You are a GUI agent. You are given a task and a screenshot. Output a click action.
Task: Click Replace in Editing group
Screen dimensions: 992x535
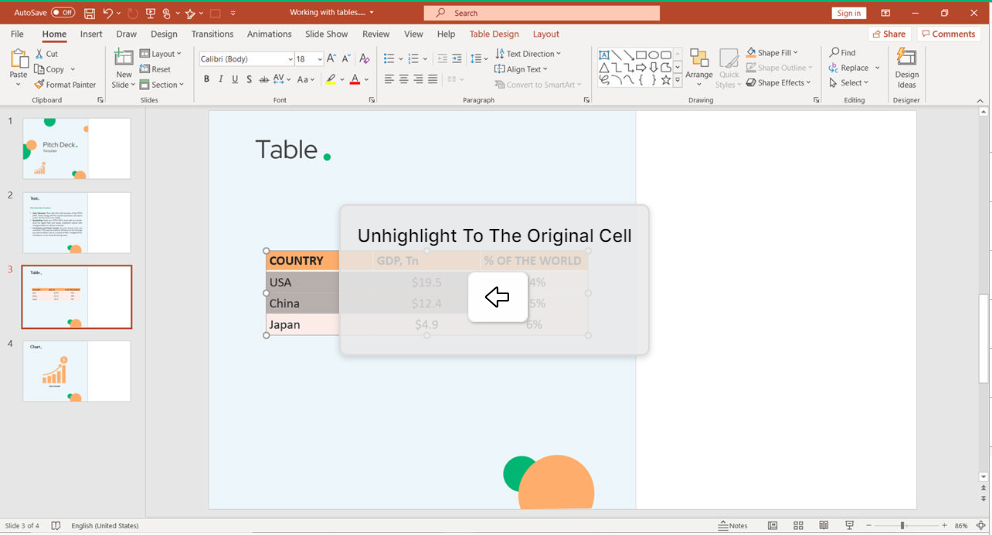coord(848,68)
